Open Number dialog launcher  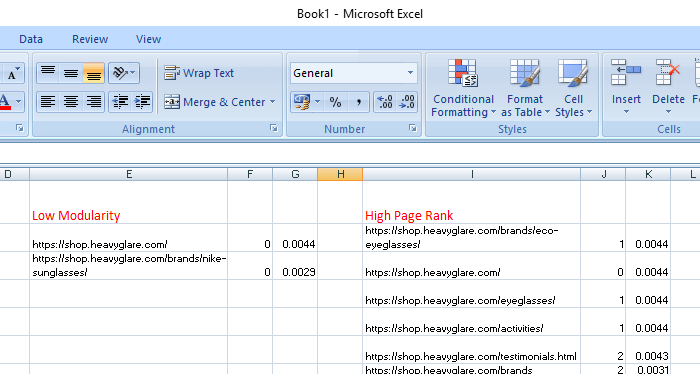412,129
